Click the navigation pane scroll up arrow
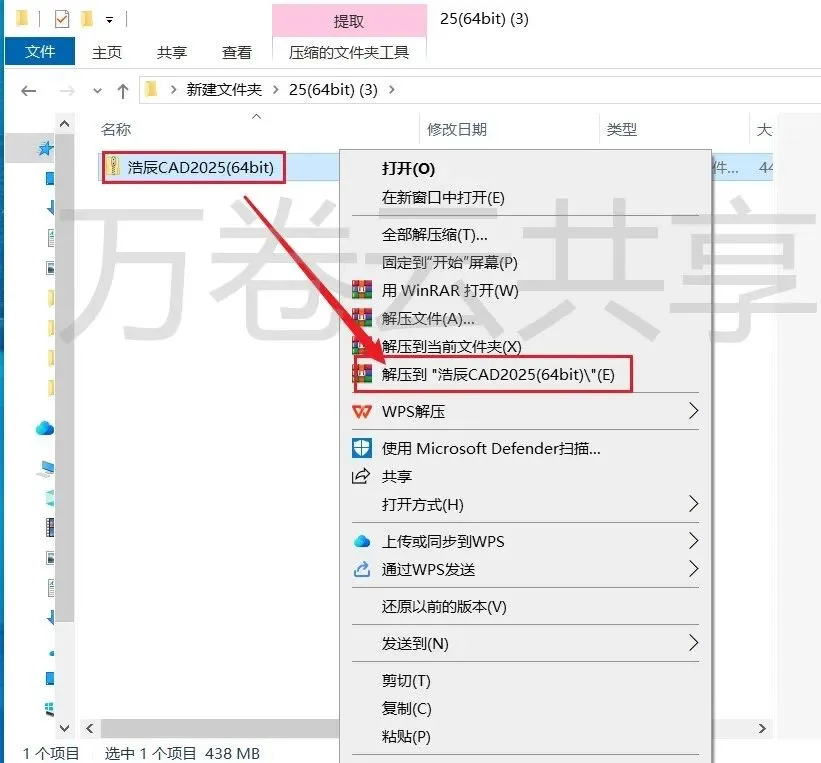The width and height of the screenshot is (821, 763). [64, 124]
